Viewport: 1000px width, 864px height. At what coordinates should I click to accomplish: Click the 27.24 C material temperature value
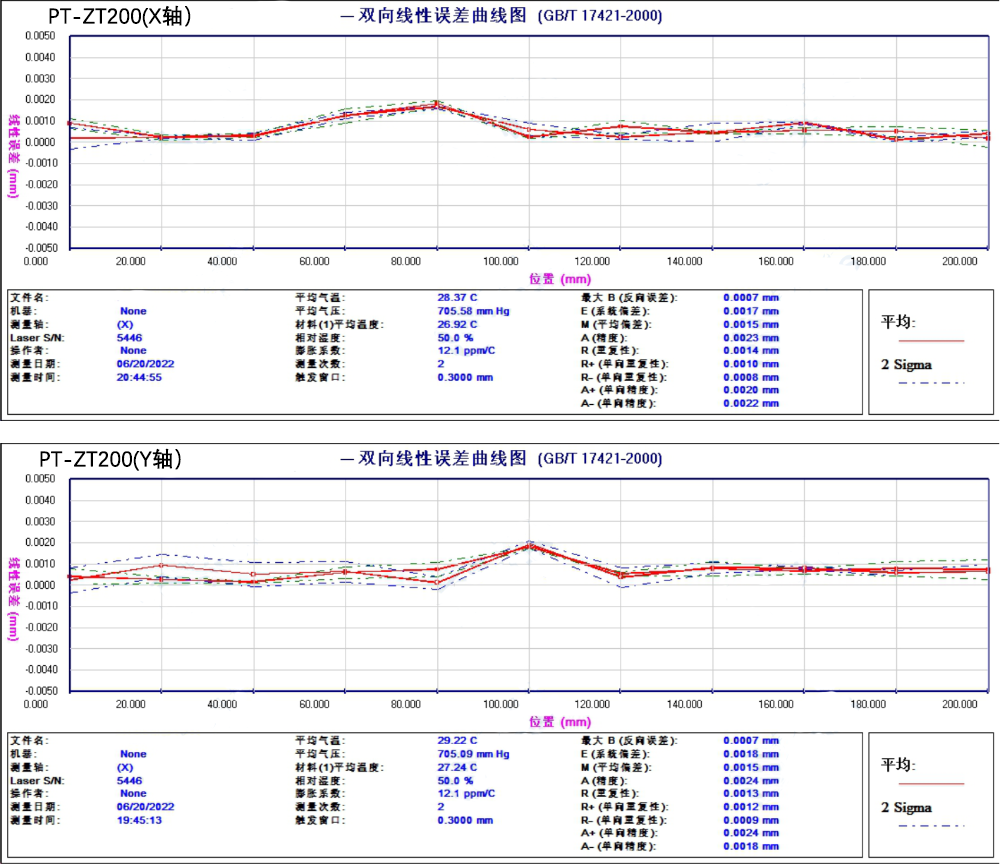pyautogui.click(x=457, y=767)
